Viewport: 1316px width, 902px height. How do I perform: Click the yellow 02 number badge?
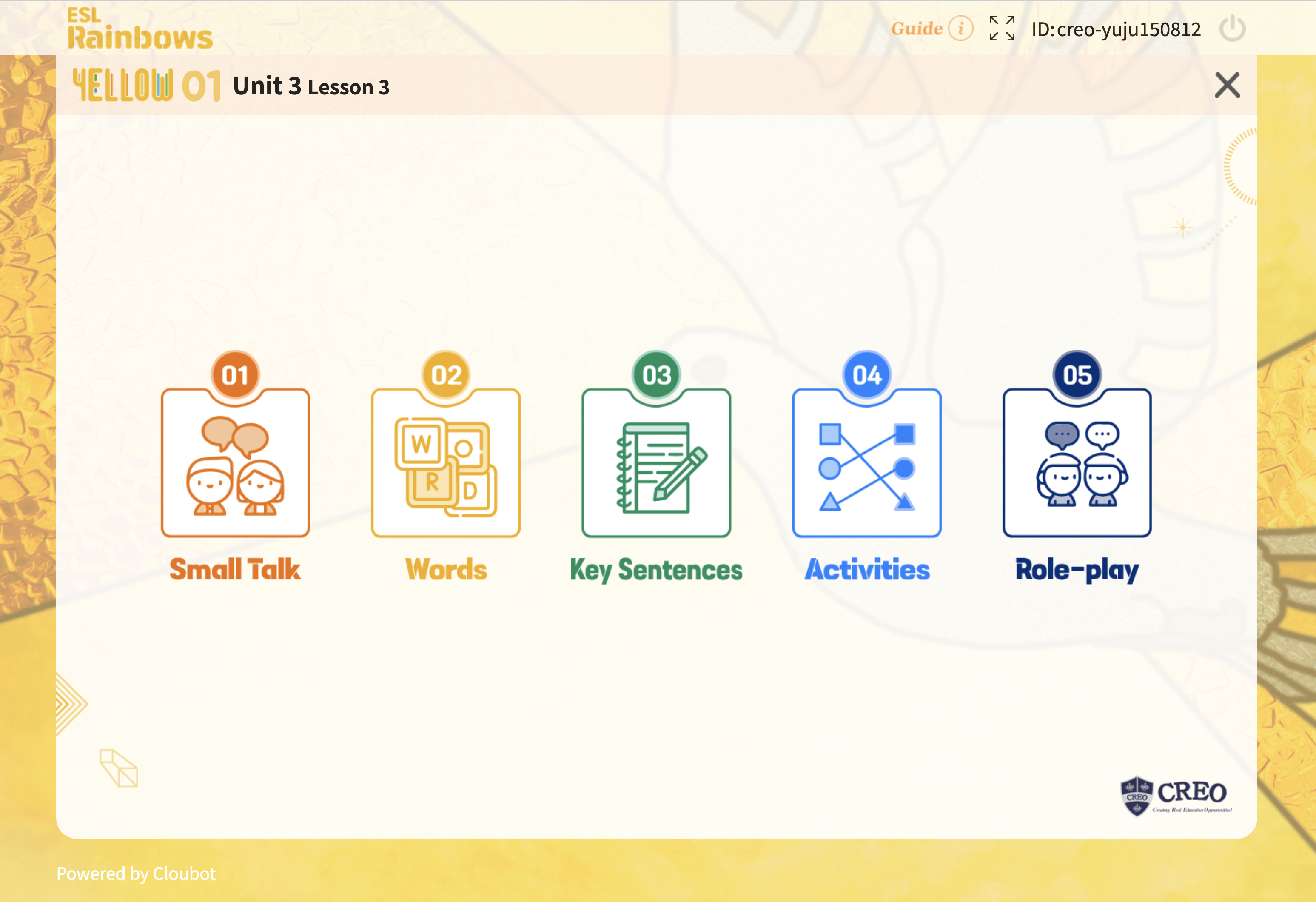click(446, 375)
